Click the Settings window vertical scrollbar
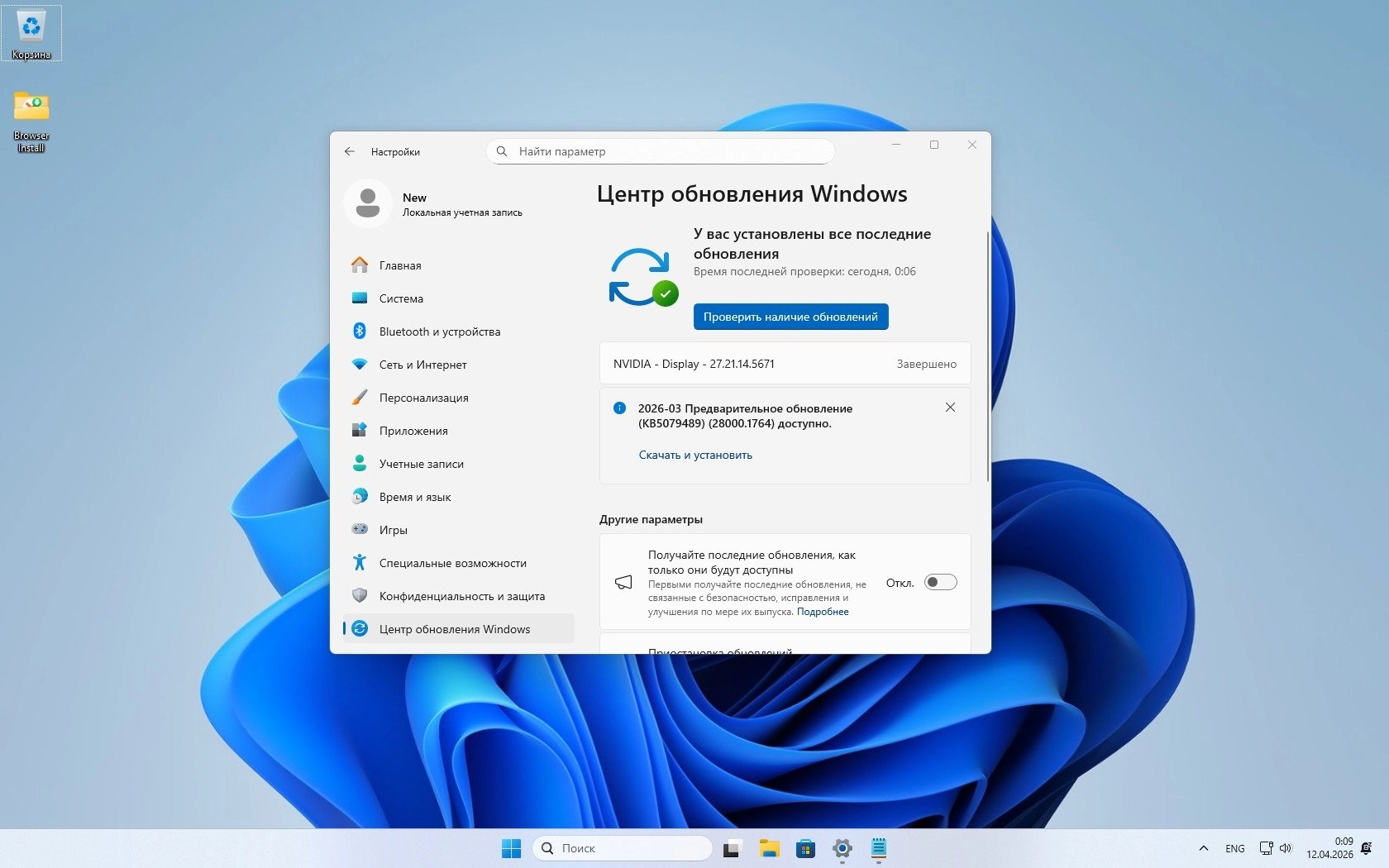This screenshot has width=1389, height=868. click(x=988, y=357)
